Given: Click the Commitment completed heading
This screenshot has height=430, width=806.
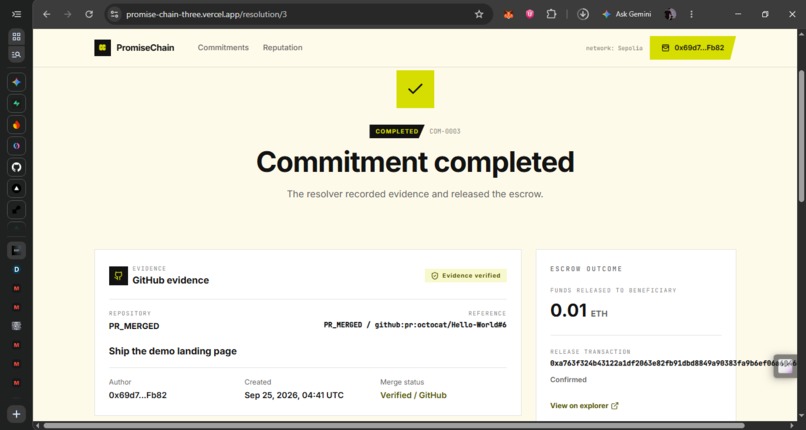Looking at the screenshot, I should (x=415, y=162).
